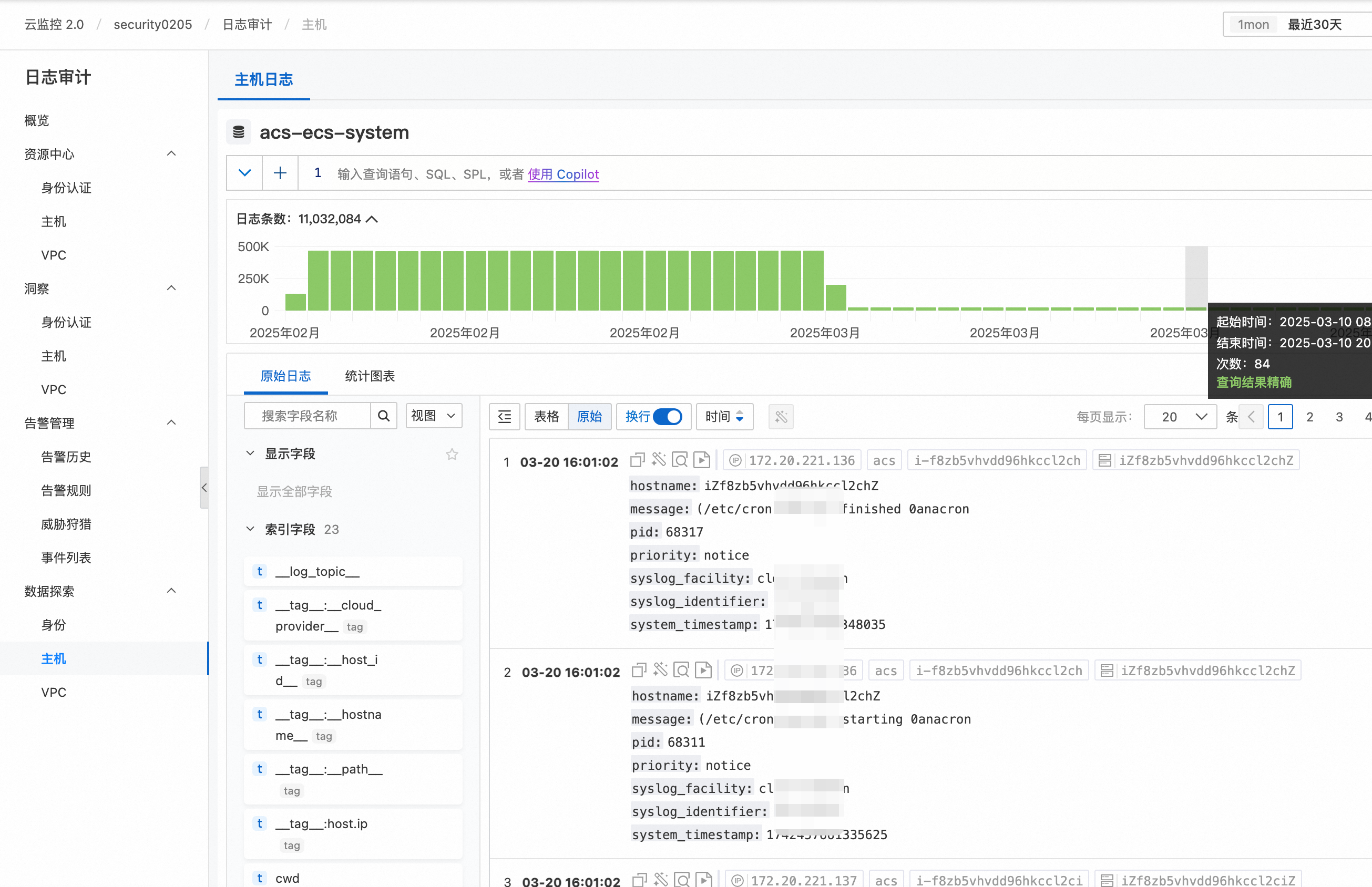Click the wand icon on log entry 2
The width and height of the screenshot is (1372, 887).
(x=660, y=670)
